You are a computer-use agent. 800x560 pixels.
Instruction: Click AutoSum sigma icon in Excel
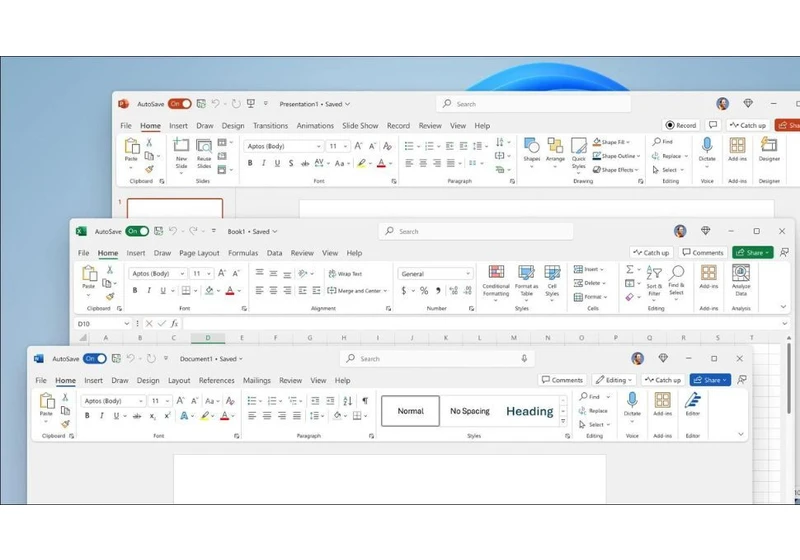[630, 269]
